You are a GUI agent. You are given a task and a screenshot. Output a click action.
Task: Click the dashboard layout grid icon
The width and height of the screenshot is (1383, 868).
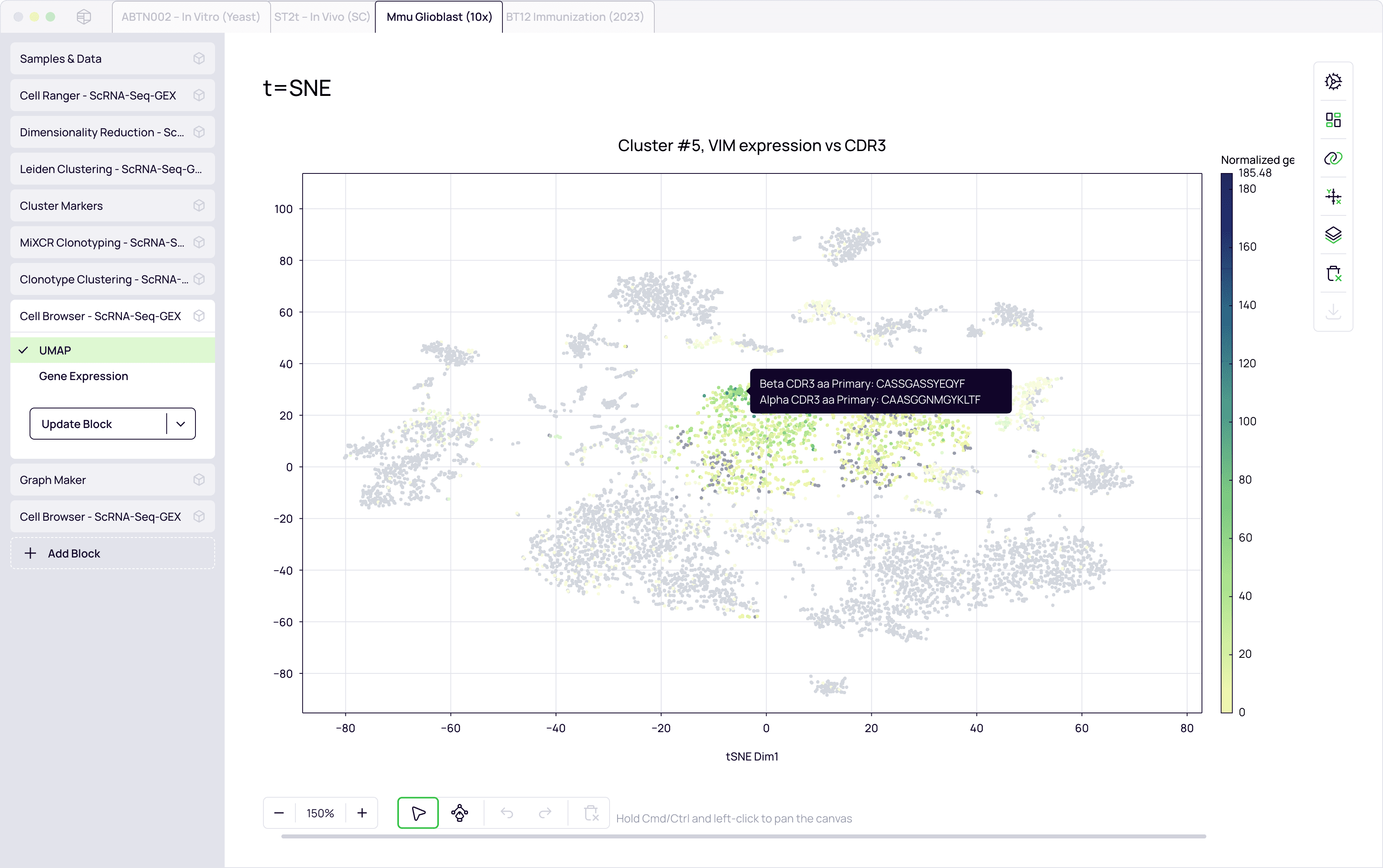(1333, 120)
